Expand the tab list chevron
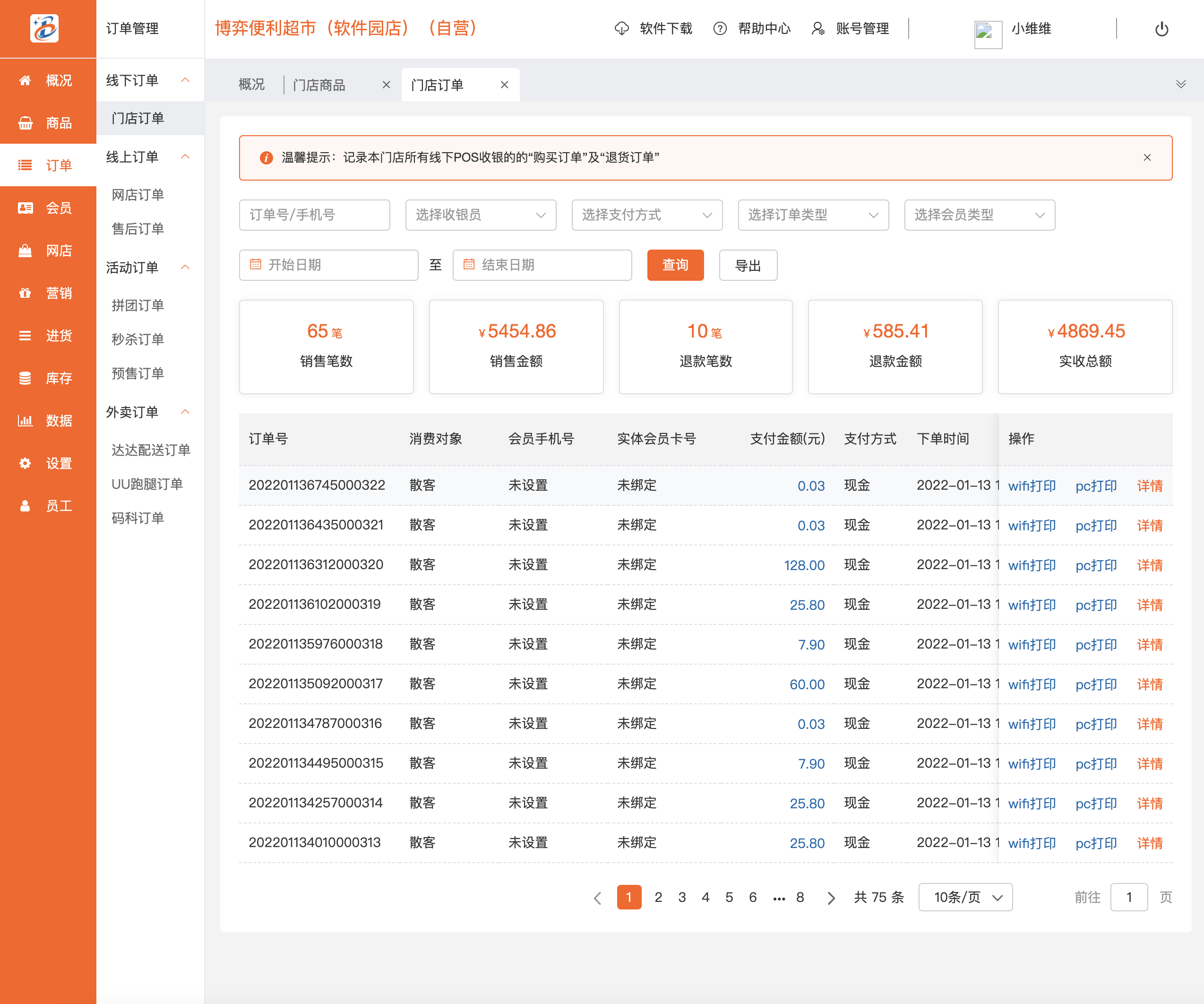Screen dimensions: 1204x1004 1180,84
